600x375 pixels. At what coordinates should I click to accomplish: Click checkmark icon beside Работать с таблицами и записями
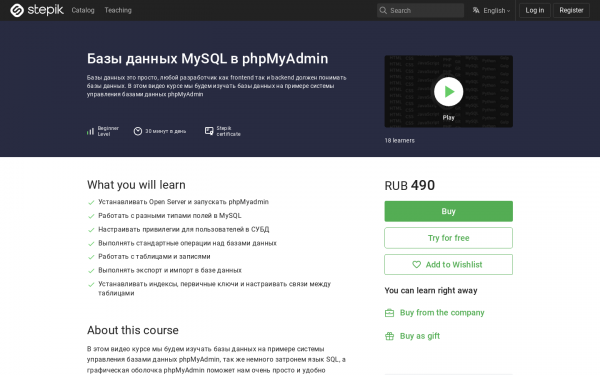(91, 257)
